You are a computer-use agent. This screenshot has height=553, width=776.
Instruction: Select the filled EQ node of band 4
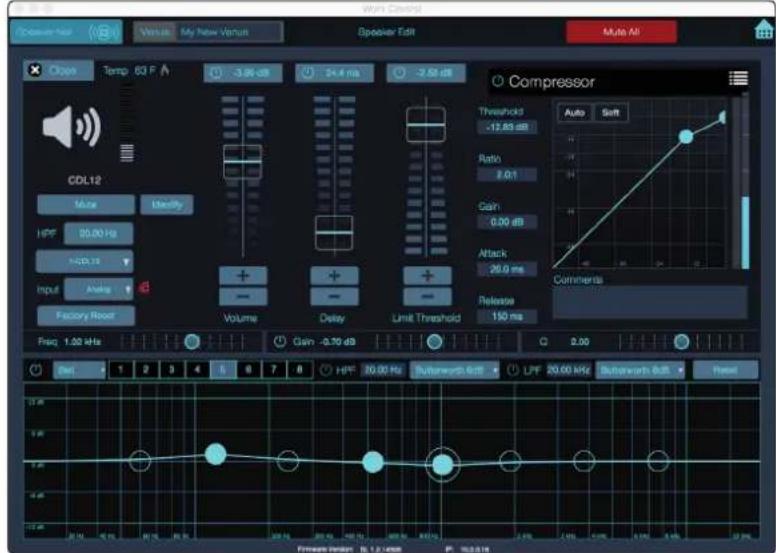[373, 462]
